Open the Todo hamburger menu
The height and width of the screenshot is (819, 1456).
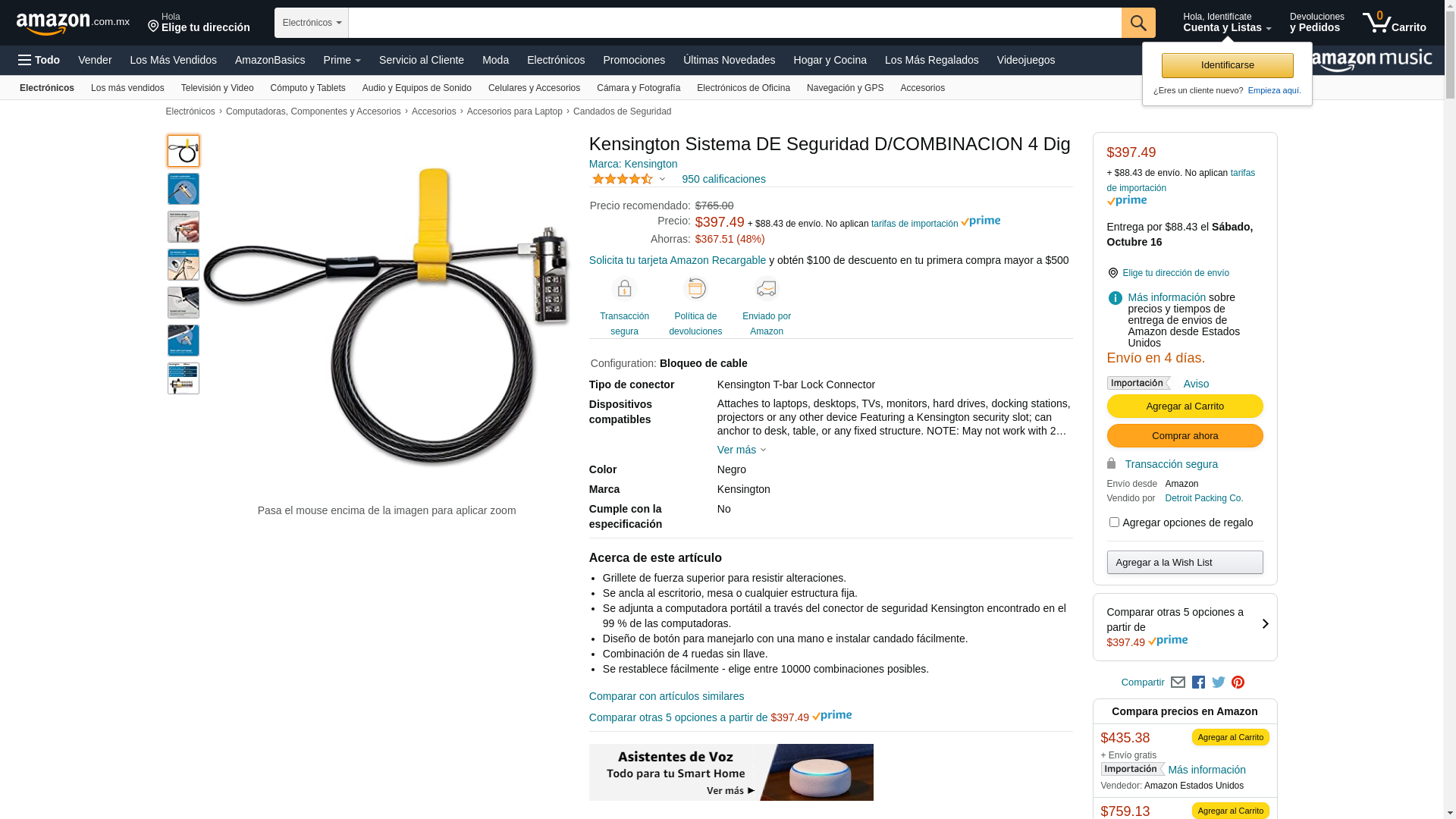pos(39,60)
